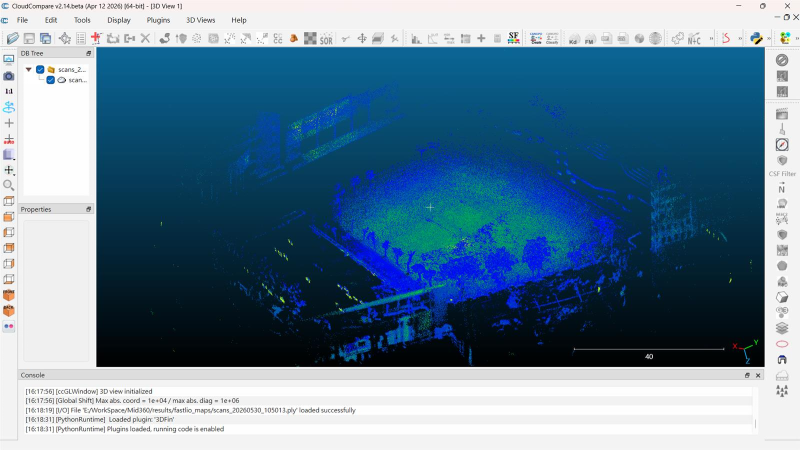Click the N+C normals and colors icon
The height and width of the screenshot is (450, 800).
pyautogui.click(x=694, y=38)
